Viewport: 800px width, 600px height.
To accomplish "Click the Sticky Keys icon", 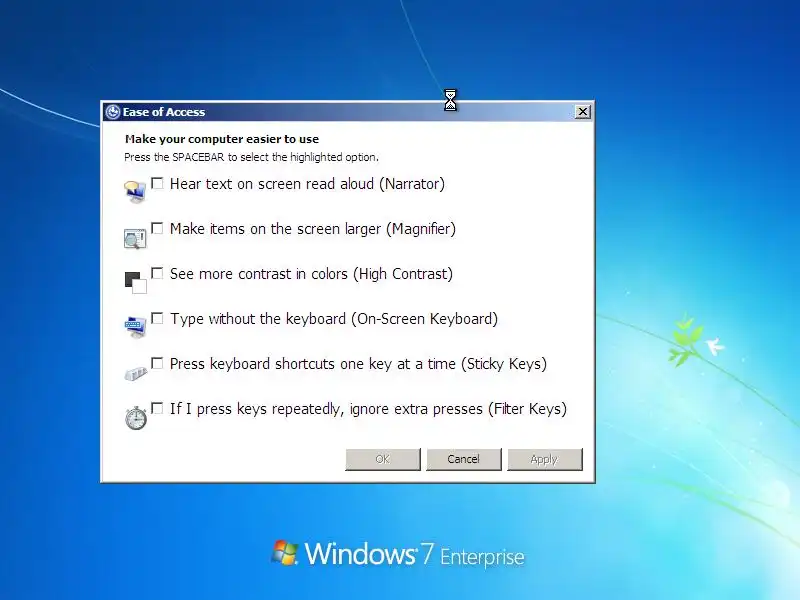I will [136, 373].
